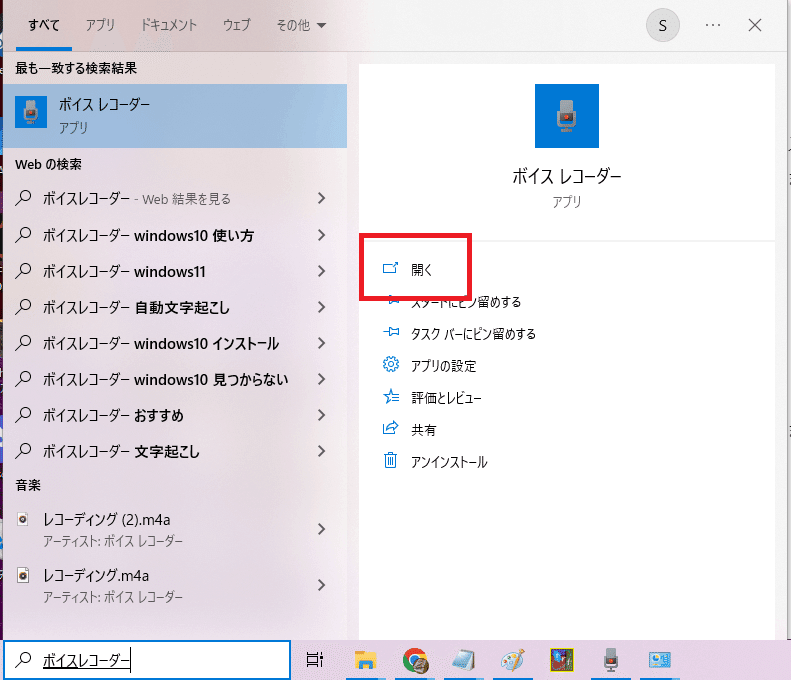Expand arrow for ボイスレコーダー 文字起こし suggestion

click(x=321, y=451)
